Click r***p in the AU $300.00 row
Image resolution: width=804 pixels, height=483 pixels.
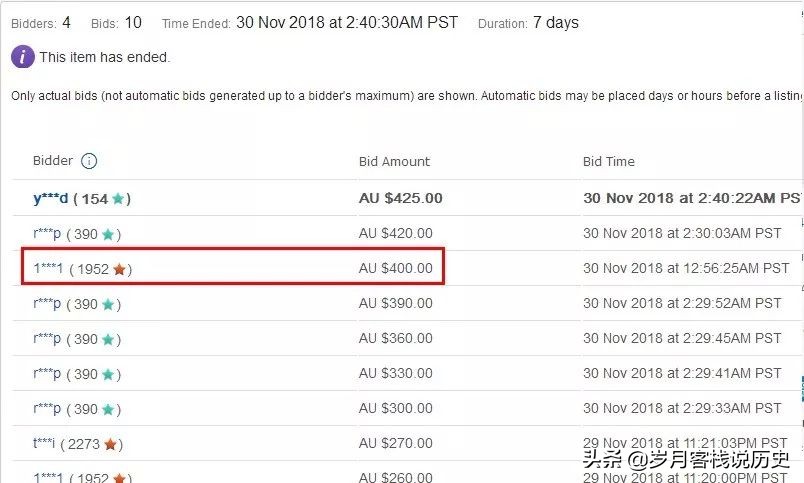coord(47,409)
